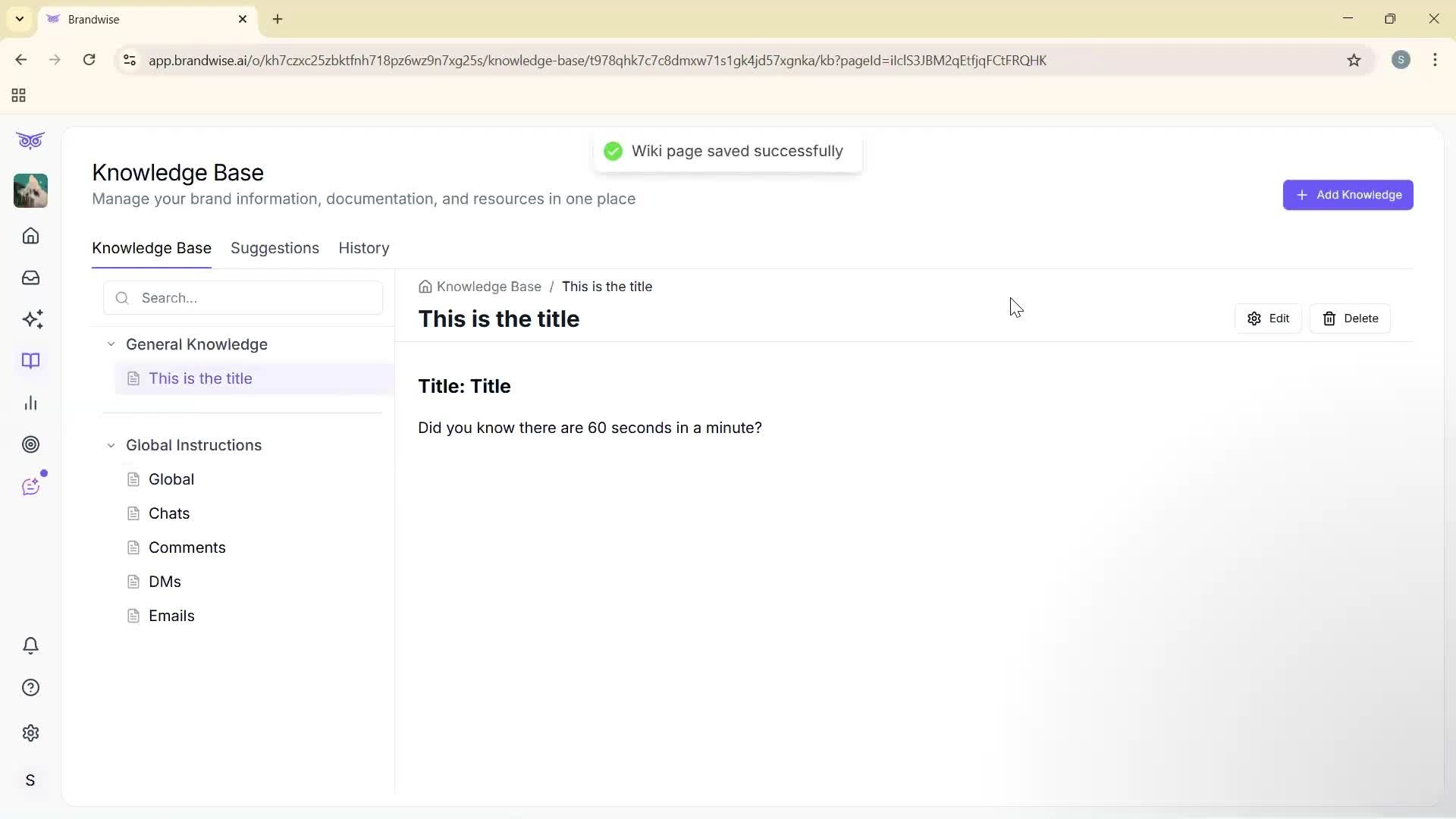Select the target/goals icon in sidebar
The image size is (1456, 819).
point(30,444)
